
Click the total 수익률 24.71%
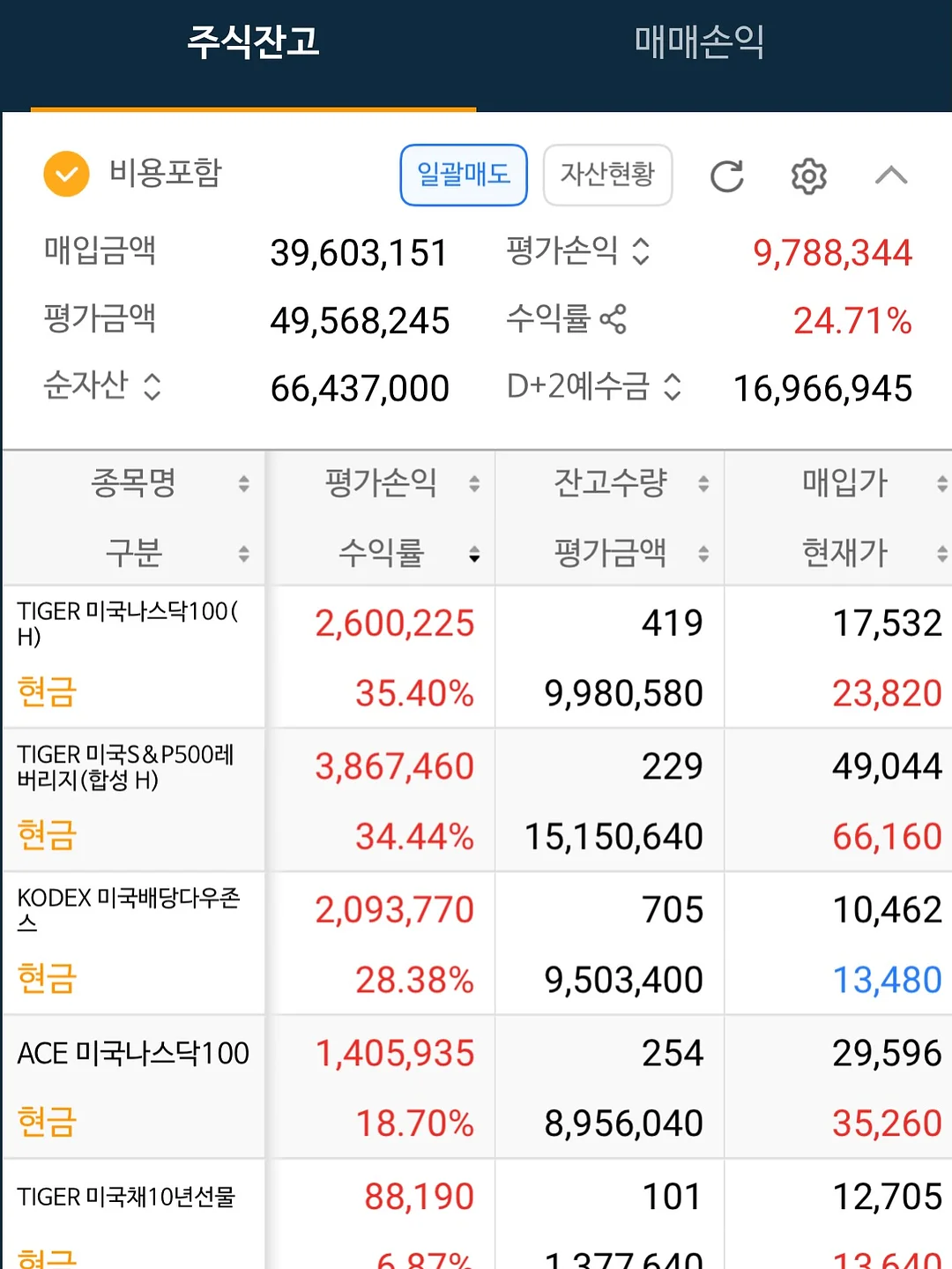(x=852, y=321)
